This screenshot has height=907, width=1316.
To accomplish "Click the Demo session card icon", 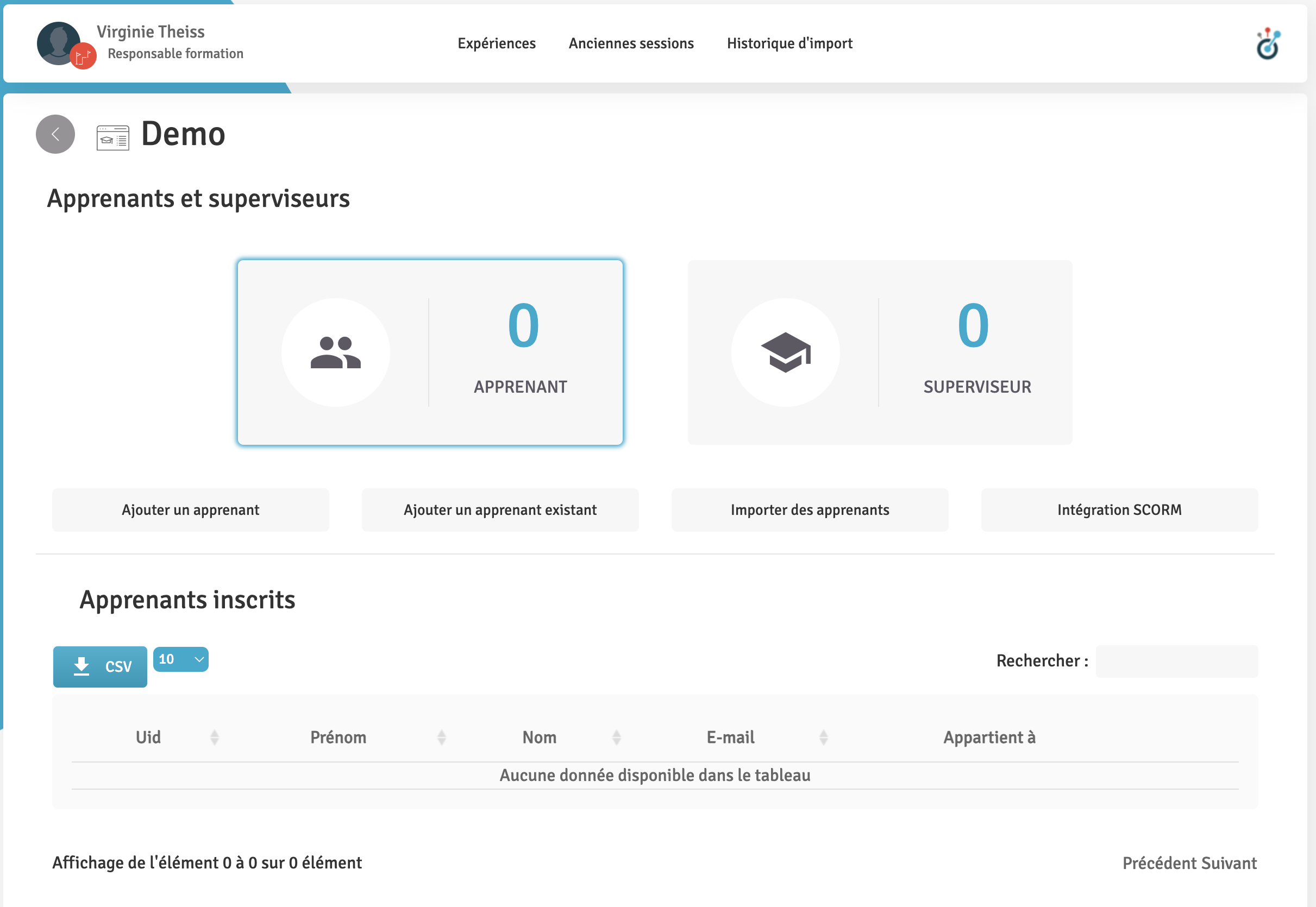I will click(x=112, y=137).
